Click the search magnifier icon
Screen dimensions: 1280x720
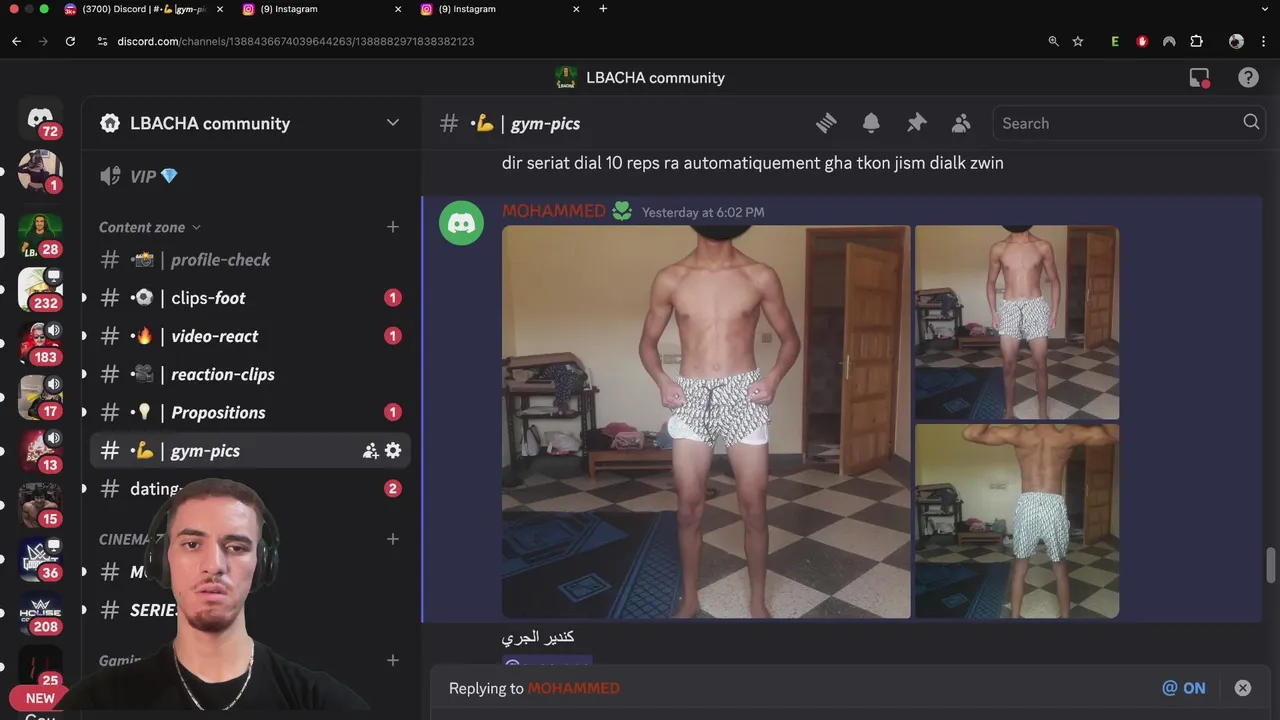point(1251,122)
